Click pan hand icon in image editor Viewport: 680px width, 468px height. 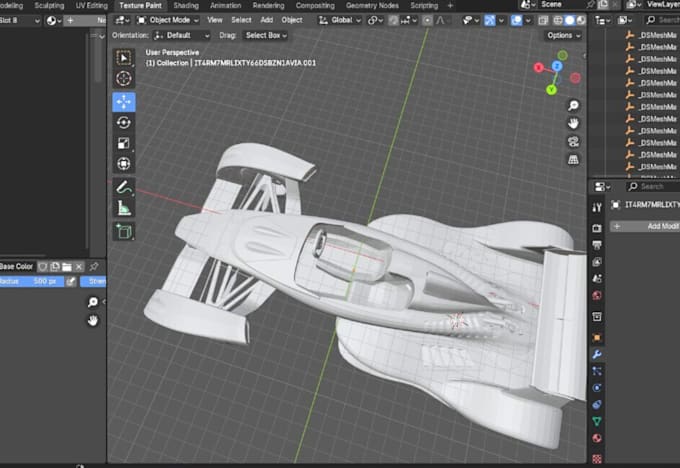(93, 321)
